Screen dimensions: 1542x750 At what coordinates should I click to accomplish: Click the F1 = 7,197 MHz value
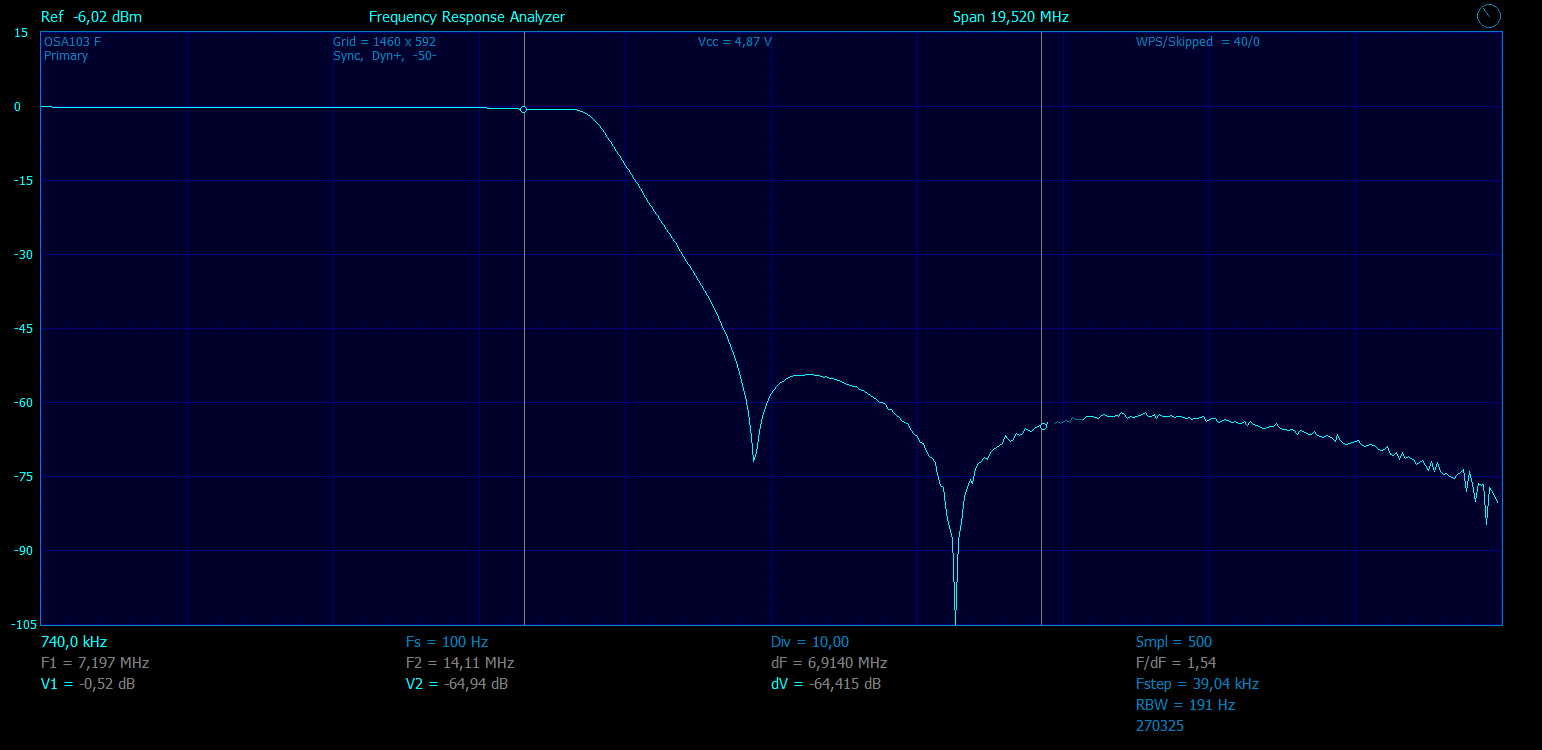(x=95, y=663)
